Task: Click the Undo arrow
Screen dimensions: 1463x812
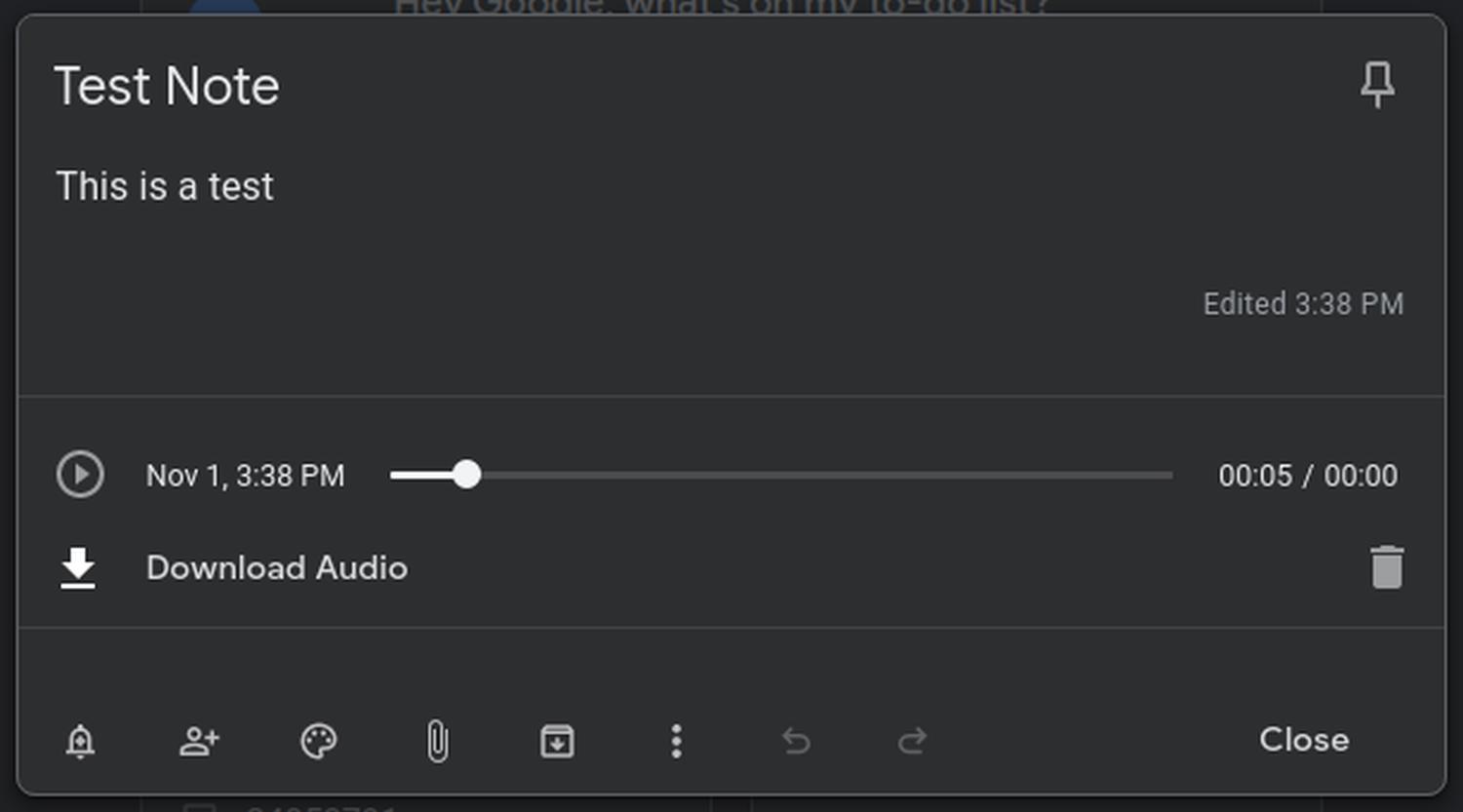Action: click(796, 742)
